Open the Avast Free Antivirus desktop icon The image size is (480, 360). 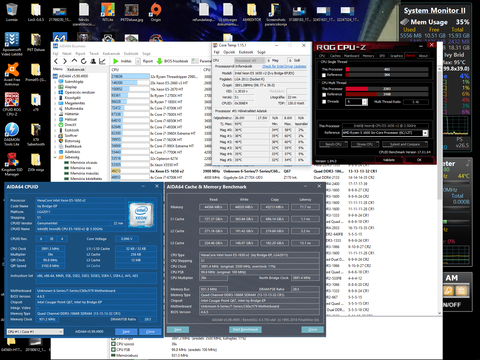pyautogui.click(x=12, y=74)
